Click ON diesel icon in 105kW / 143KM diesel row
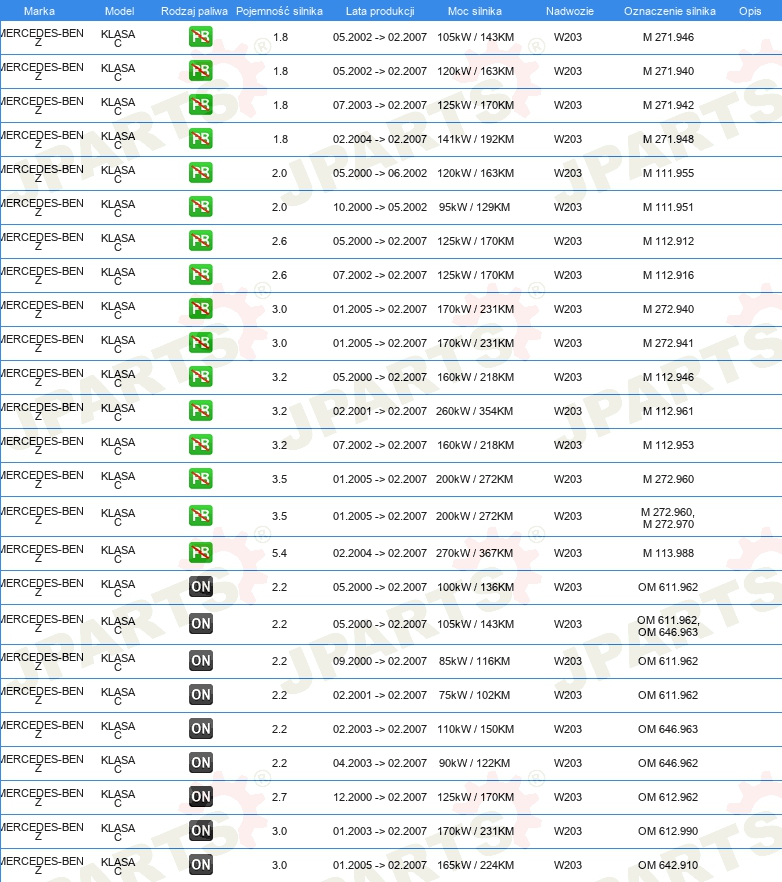Screen dimensions: 782x882 (x=201, y=623)
